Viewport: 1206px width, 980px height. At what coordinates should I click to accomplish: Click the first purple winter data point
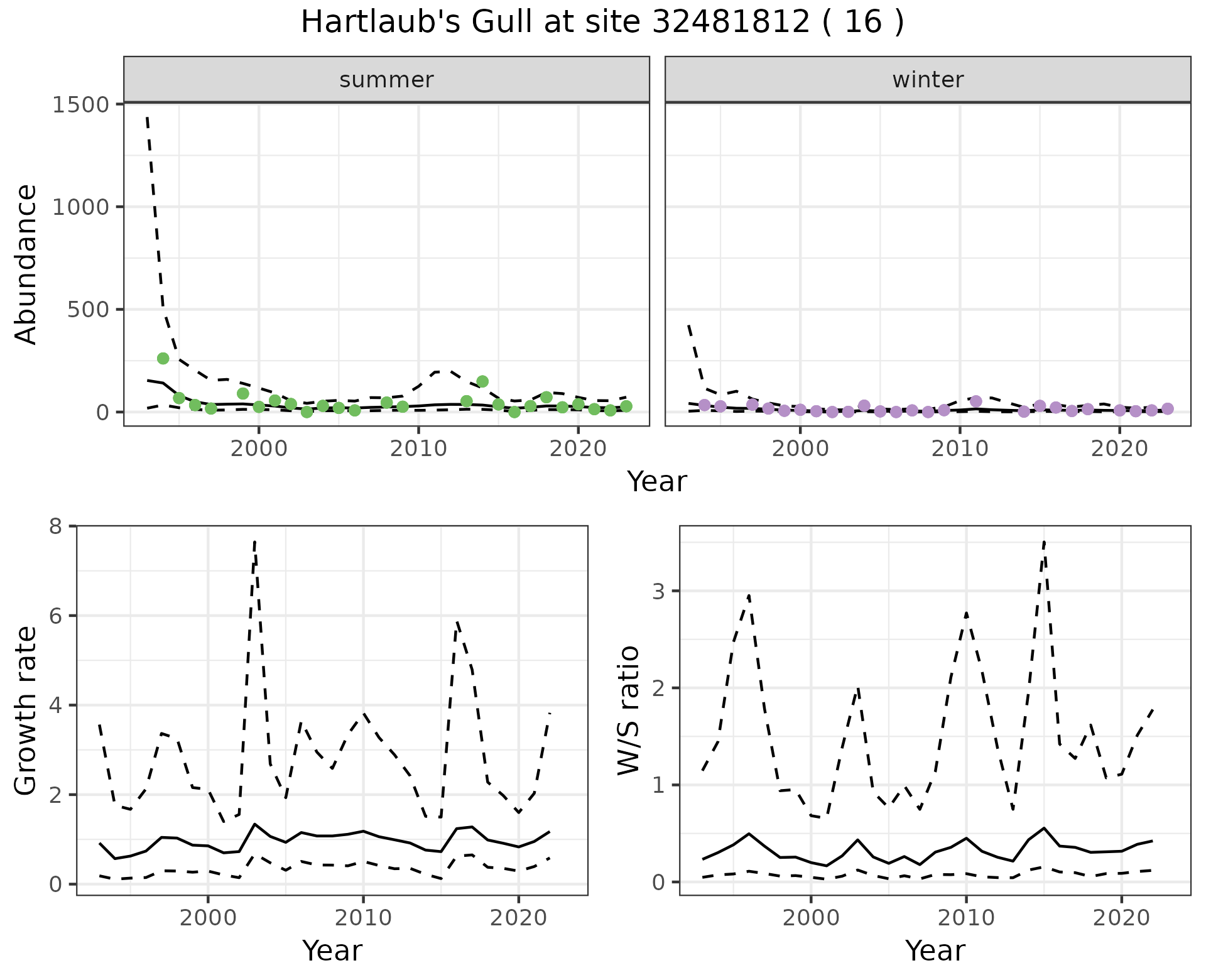coord(704,405)
